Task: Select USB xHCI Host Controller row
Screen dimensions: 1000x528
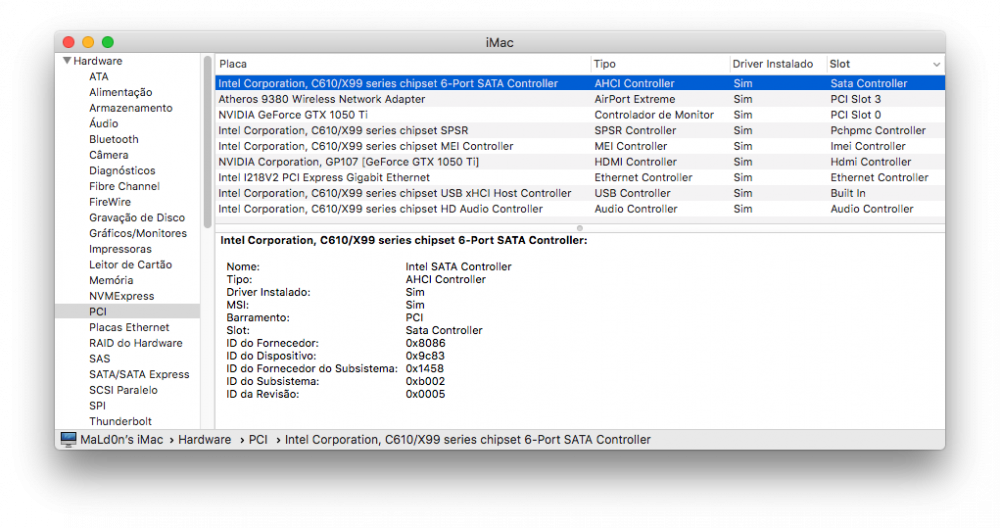Action: tap(580, 193)
